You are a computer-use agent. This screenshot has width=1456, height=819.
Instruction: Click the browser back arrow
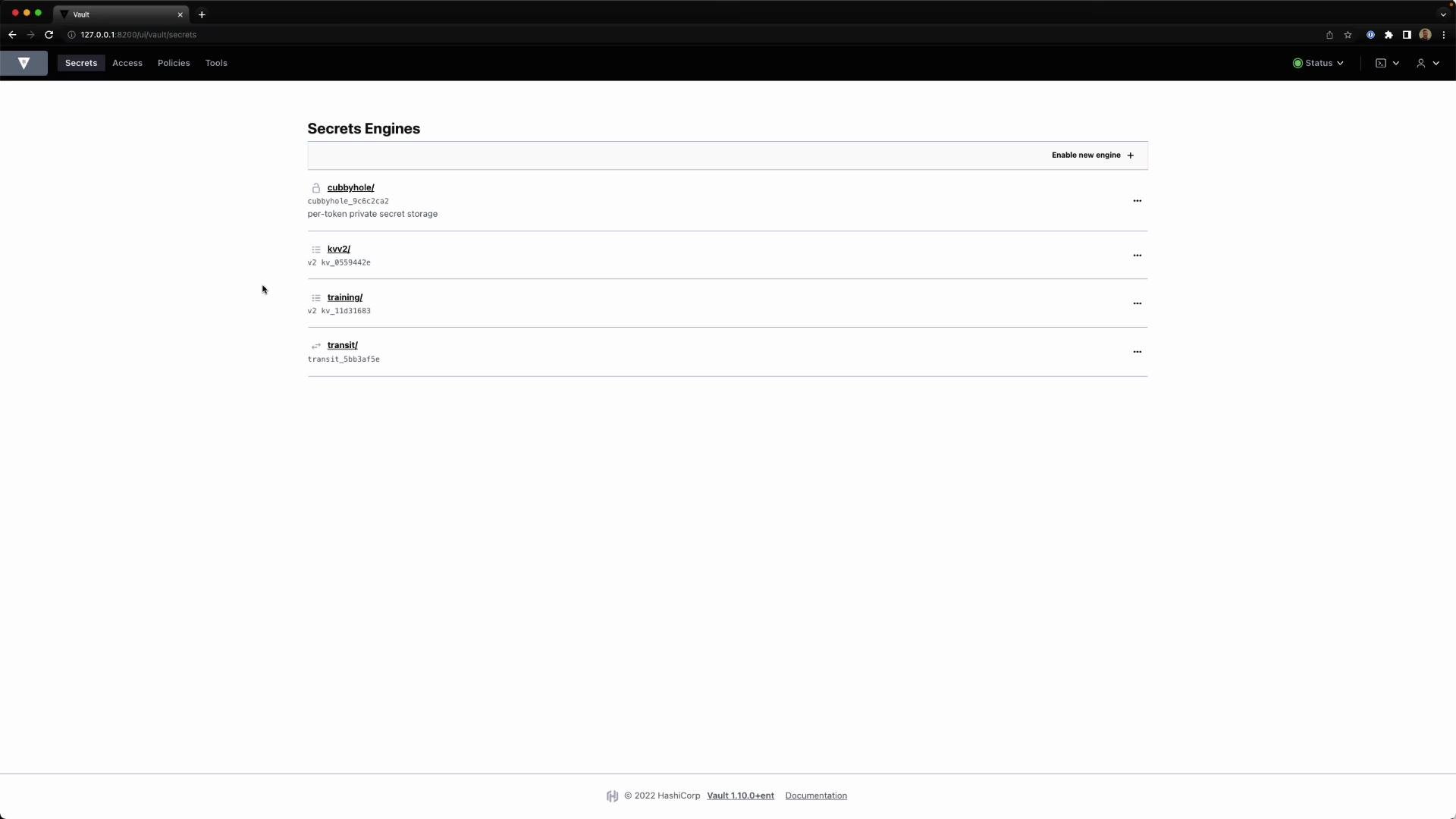12,35
